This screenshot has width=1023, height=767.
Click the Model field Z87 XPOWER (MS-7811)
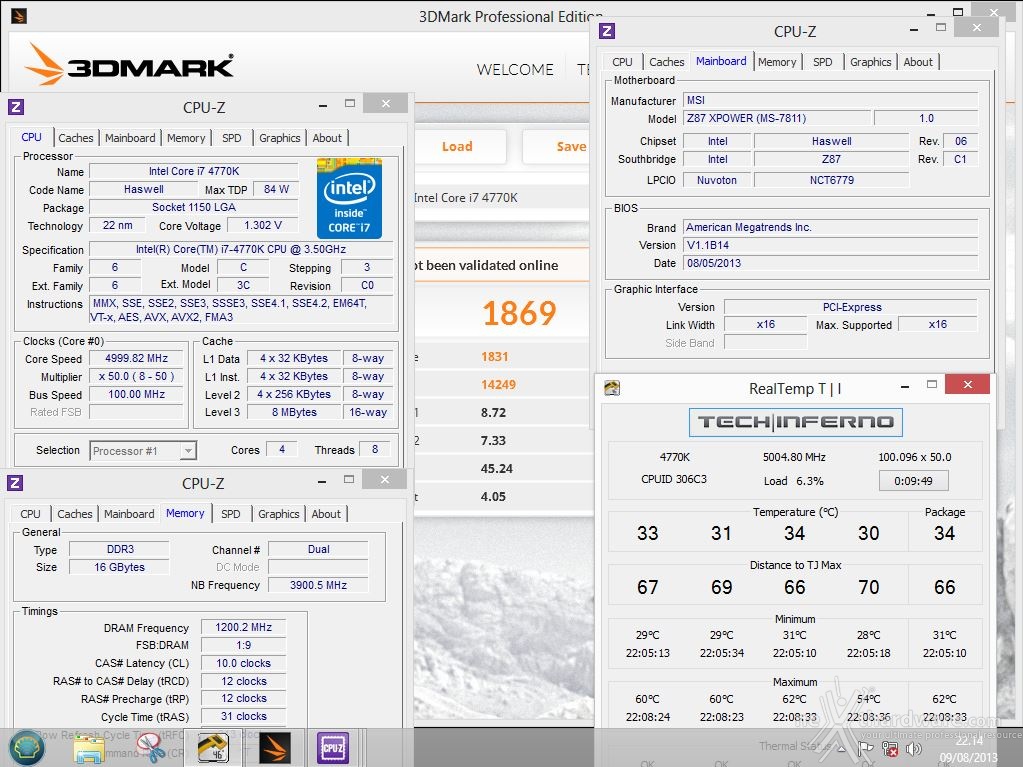tap(777, 118)
